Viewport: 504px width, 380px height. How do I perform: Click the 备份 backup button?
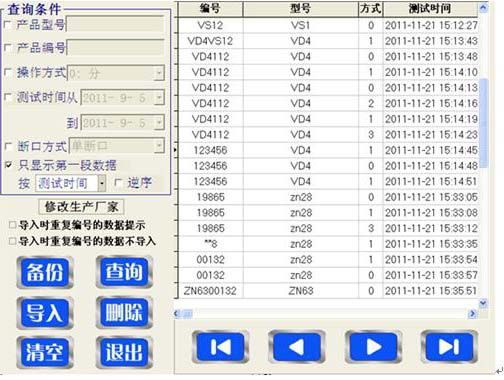pyautogui.click(x=45, y=272)
